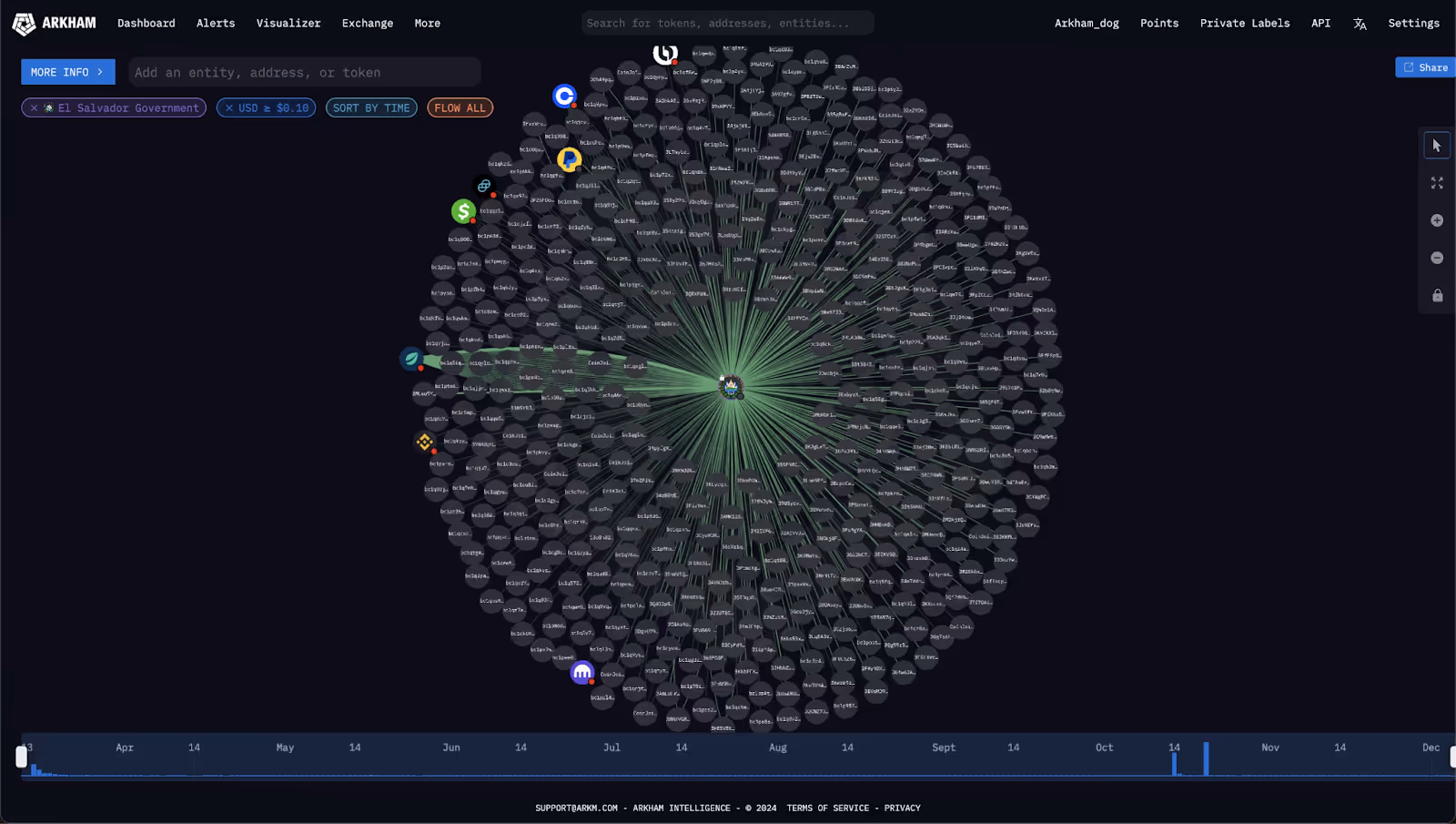
Task: Click the fit-to-screen expand icon
Action: coord(1437,183)
